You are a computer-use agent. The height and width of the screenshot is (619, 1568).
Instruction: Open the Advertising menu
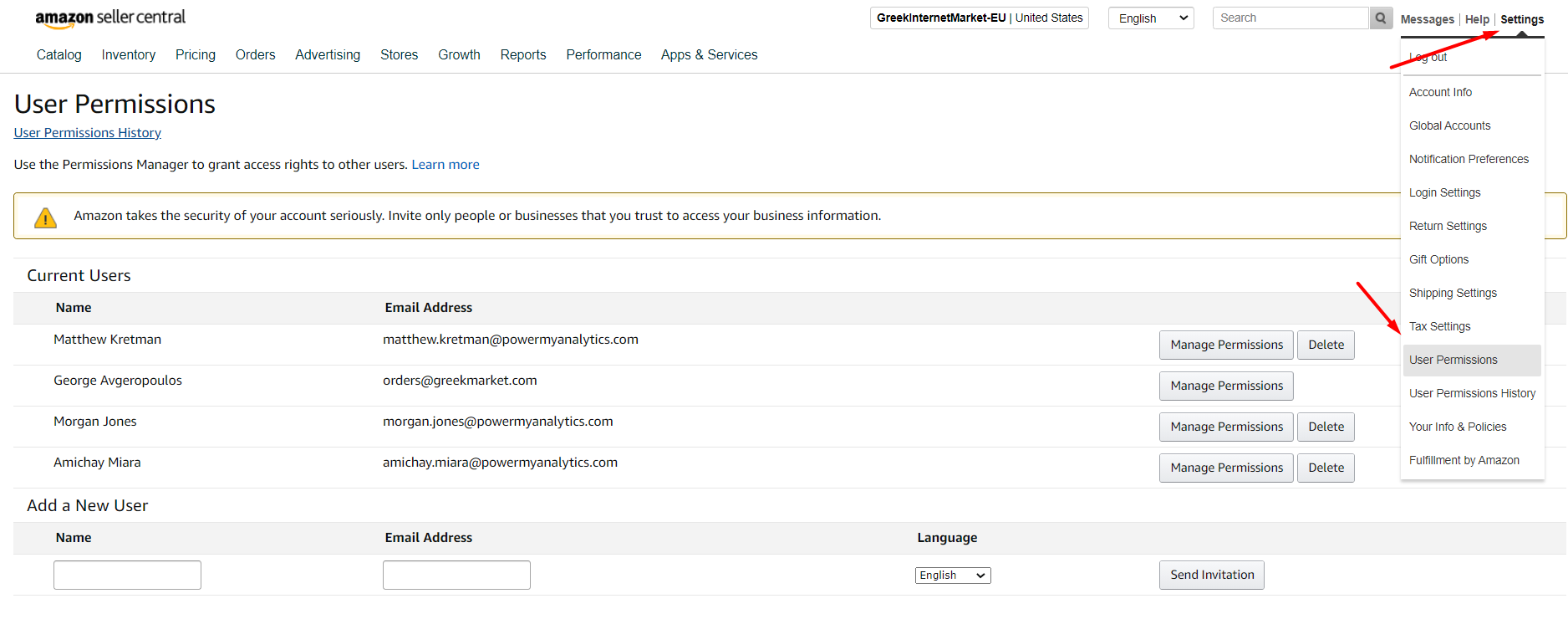click(328, 54)
